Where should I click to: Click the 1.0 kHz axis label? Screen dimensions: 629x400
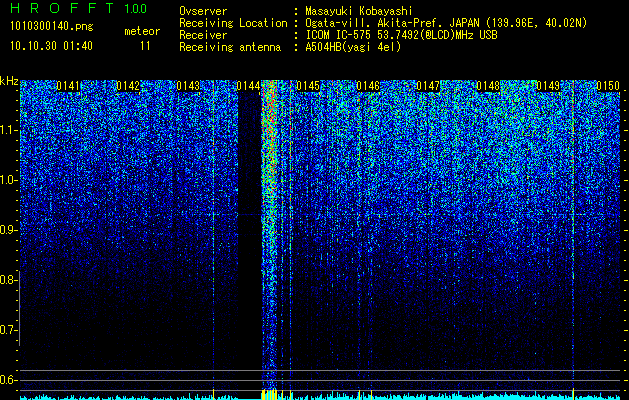click(x=7, y=181)
